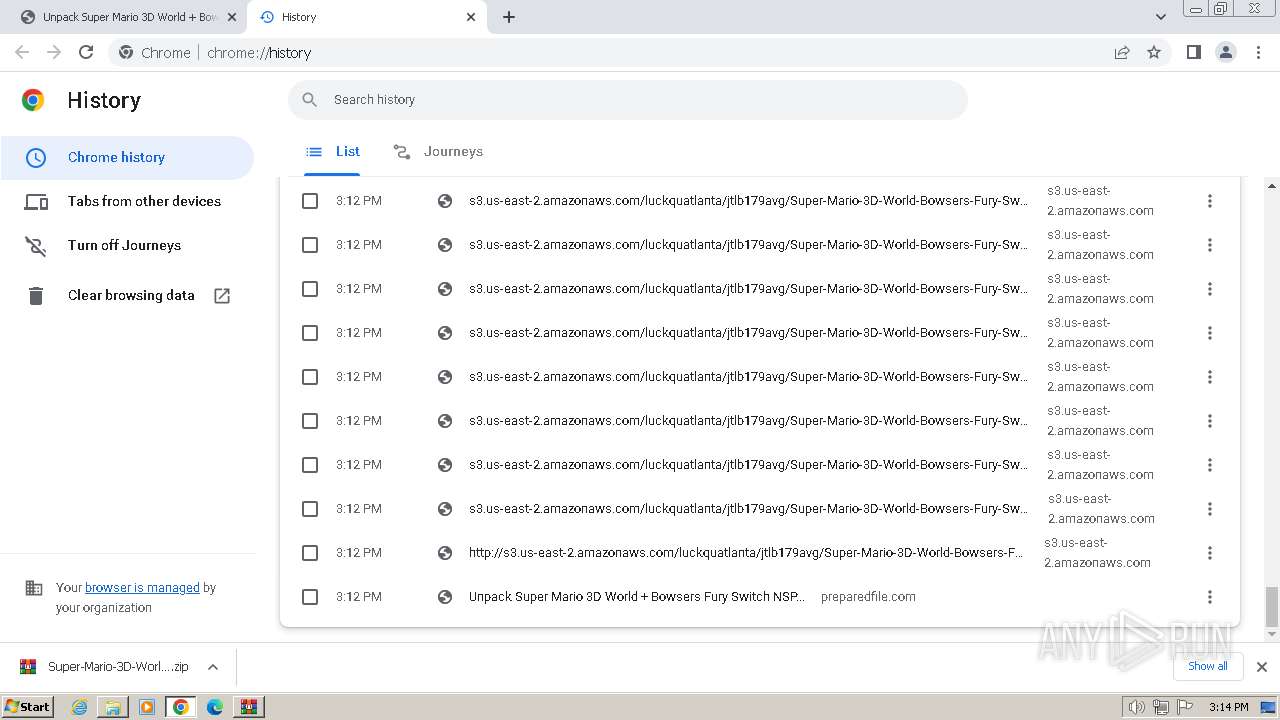Close the downloads bar
1280x720 pixels.
pos(1262,666)
